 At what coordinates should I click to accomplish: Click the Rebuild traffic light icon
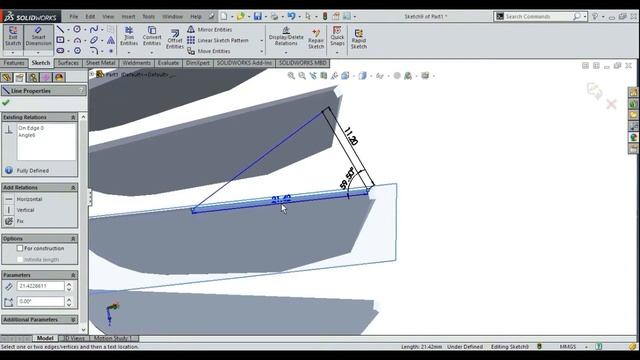(x=325, y=16)
